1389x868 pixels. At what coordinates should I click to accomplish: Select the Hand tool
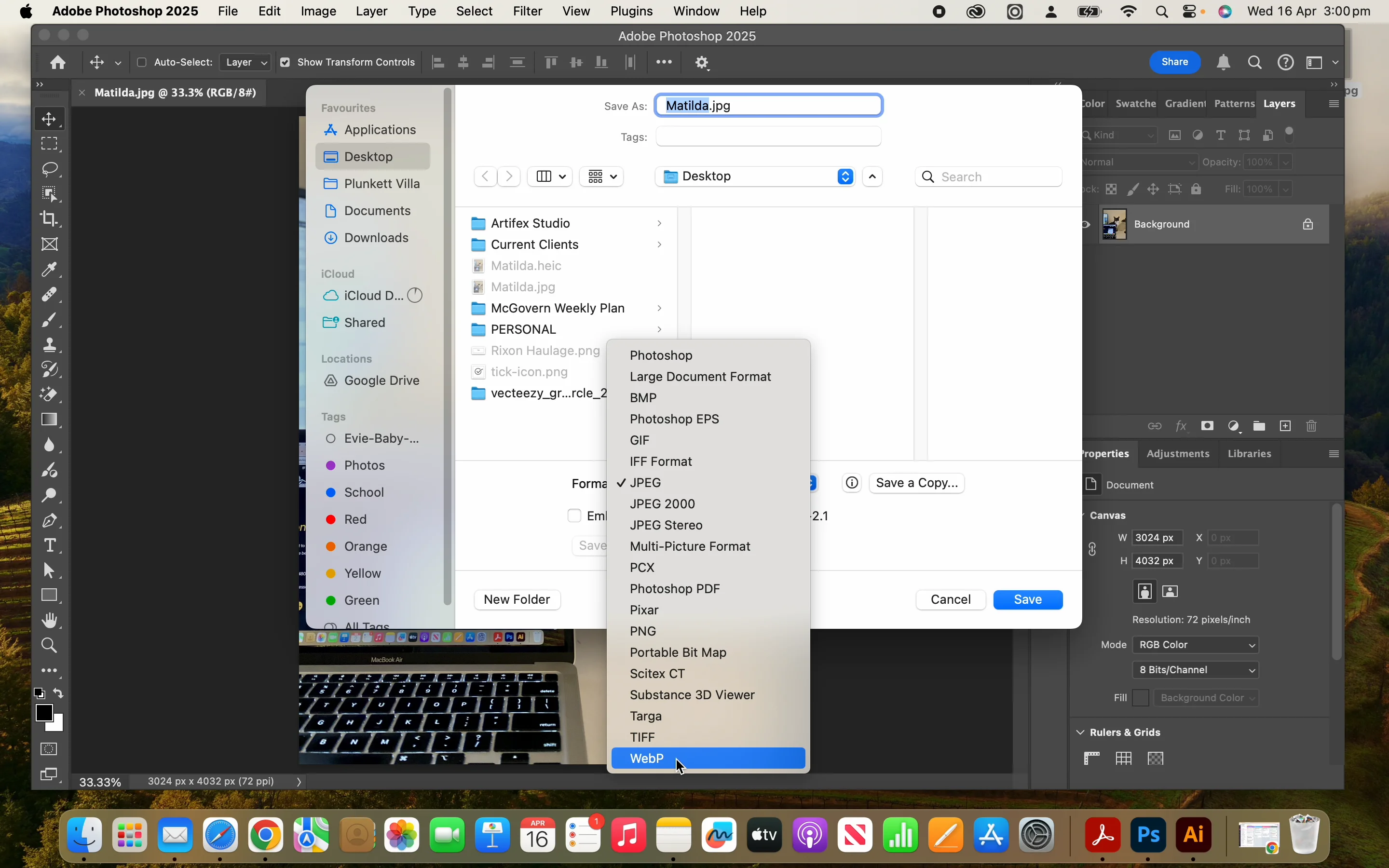[x=49, y=621]
